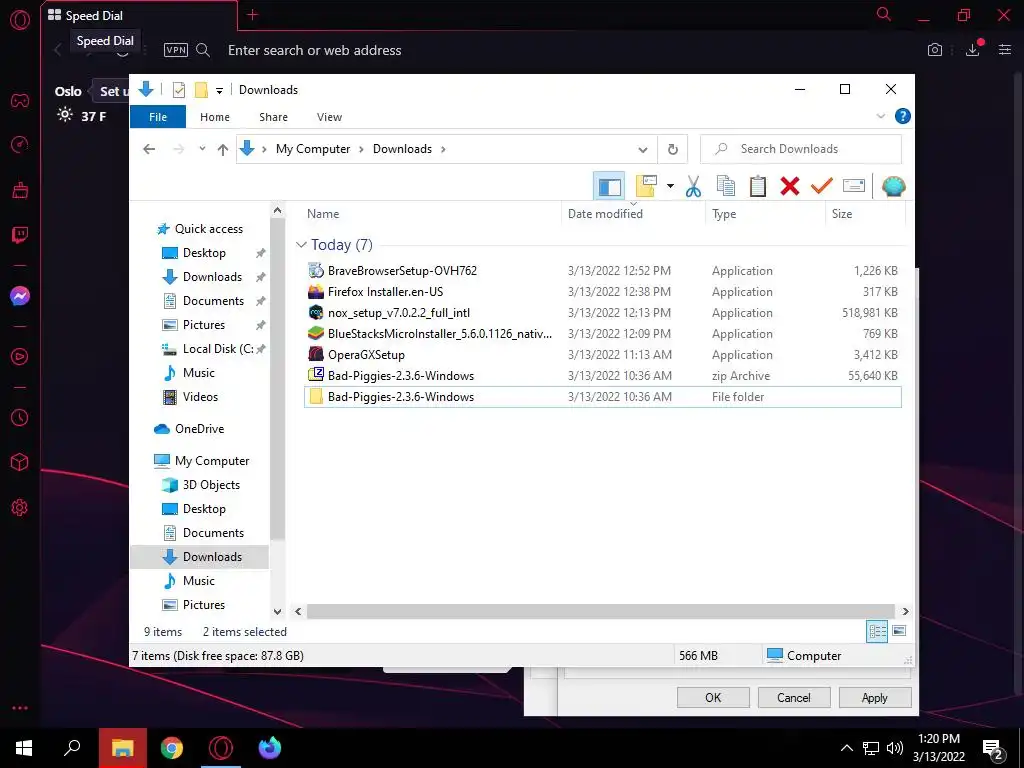Image resolution: width=1024 pixels, height=768 pixels.
Task: Select the Speed Dial tab in Opera
Action: (138, 15)
